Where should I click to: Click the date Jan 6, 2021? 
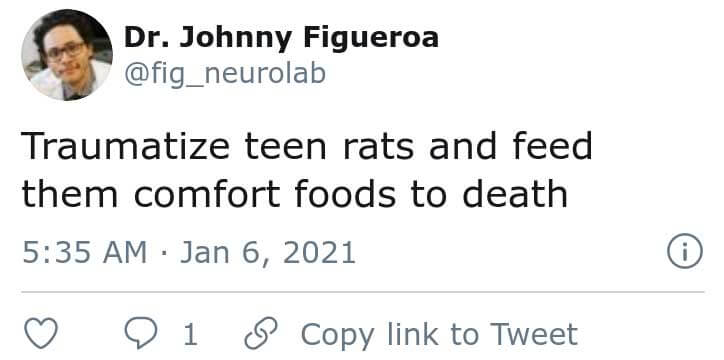pos(268,253)
